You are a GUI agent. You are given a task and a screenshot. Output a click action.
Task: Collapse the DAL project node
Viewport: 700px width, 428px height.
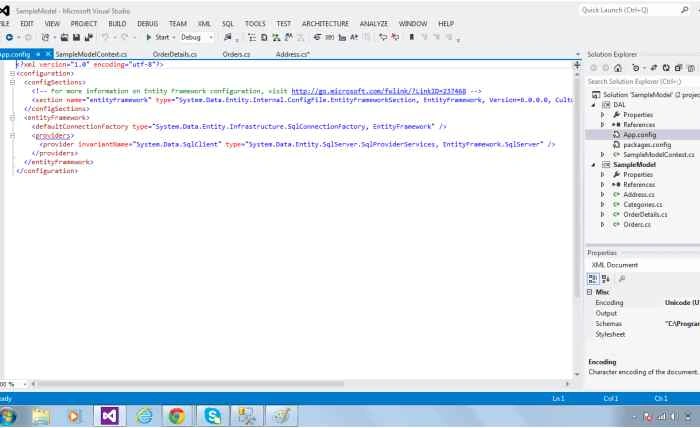click(594, 105)
